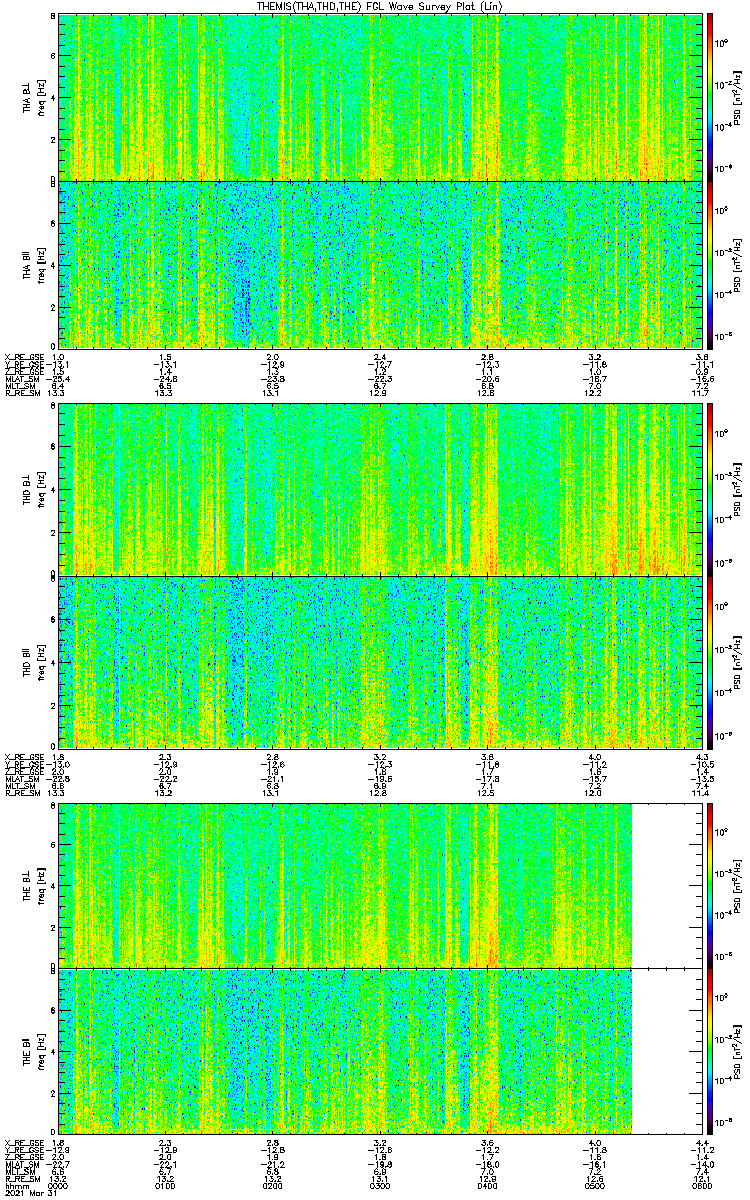Click the 'THD B⊥ freq [Hz]' axis label

(33, 489)
